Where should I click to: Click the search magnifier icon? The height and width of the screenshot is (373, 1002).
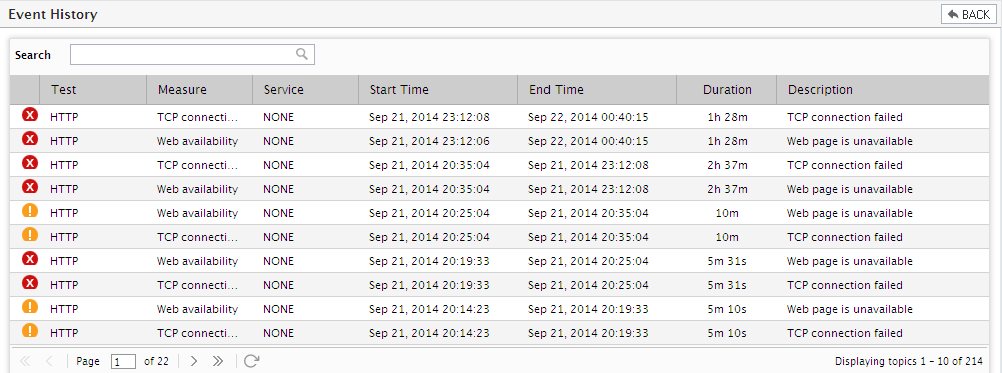[302, 54]
